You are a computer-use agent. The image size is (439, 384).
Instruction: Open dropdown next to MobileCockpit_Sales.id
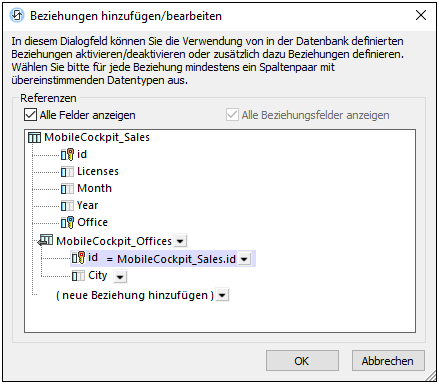245,259
